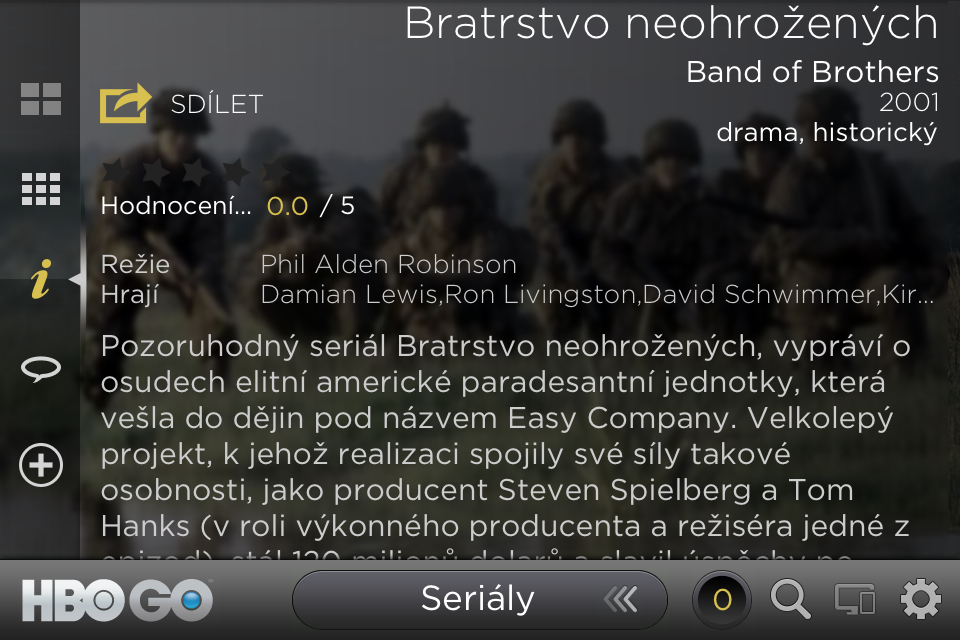Open the counter badge showing 0
The image size is (960, 640).
722,600
